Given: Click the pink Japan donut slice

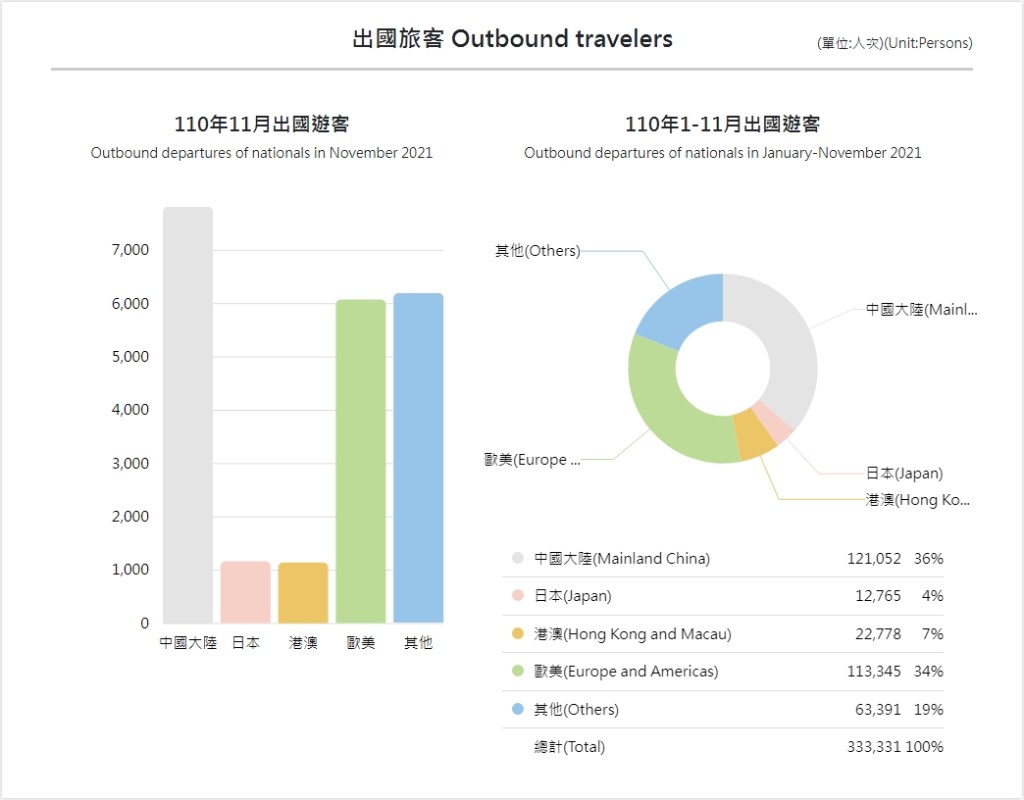Looking at the screenshot, I should click(774, 420).
